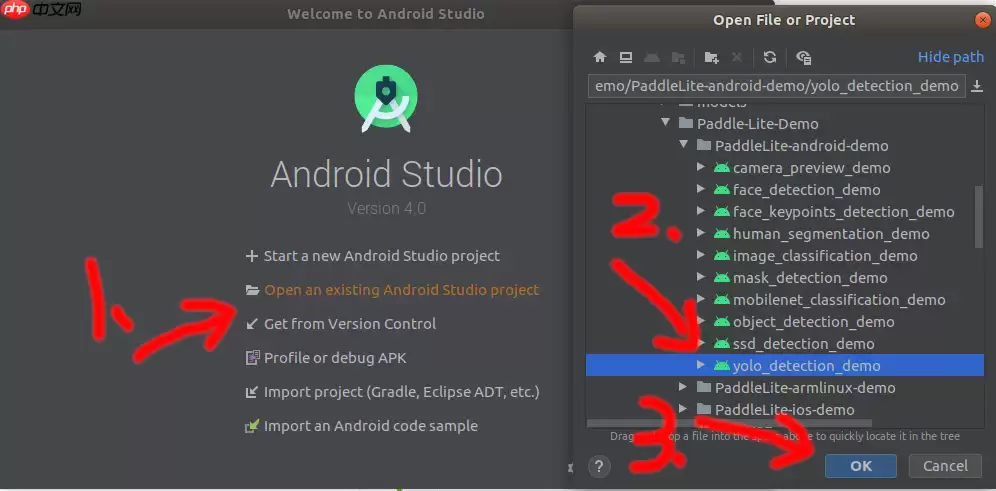Click the path history download-arrow icon
The height and width of the screenshot is (491, 996).
(x=977, y=86)
